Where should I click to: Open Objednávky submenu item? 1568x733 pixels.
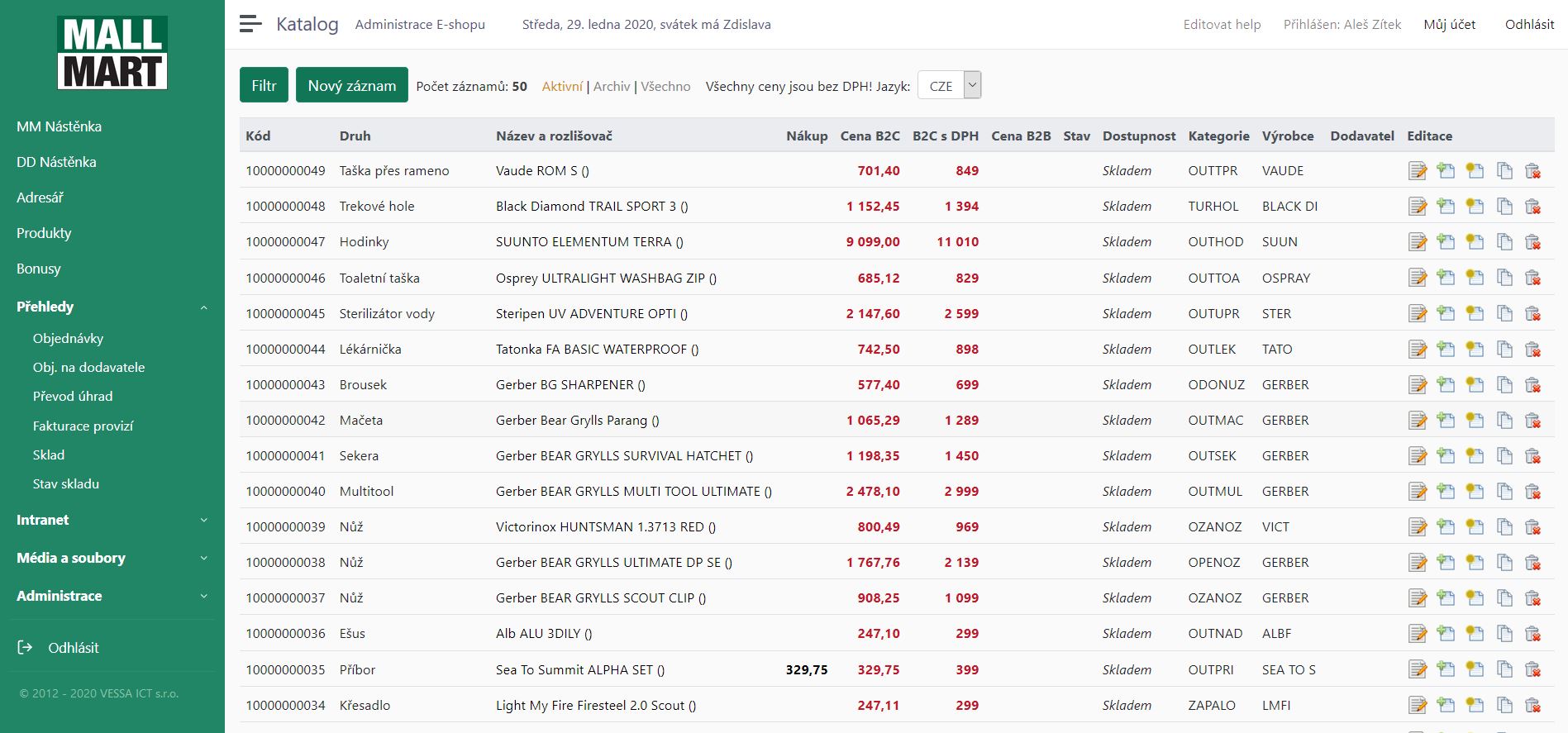tap(68, 338)
